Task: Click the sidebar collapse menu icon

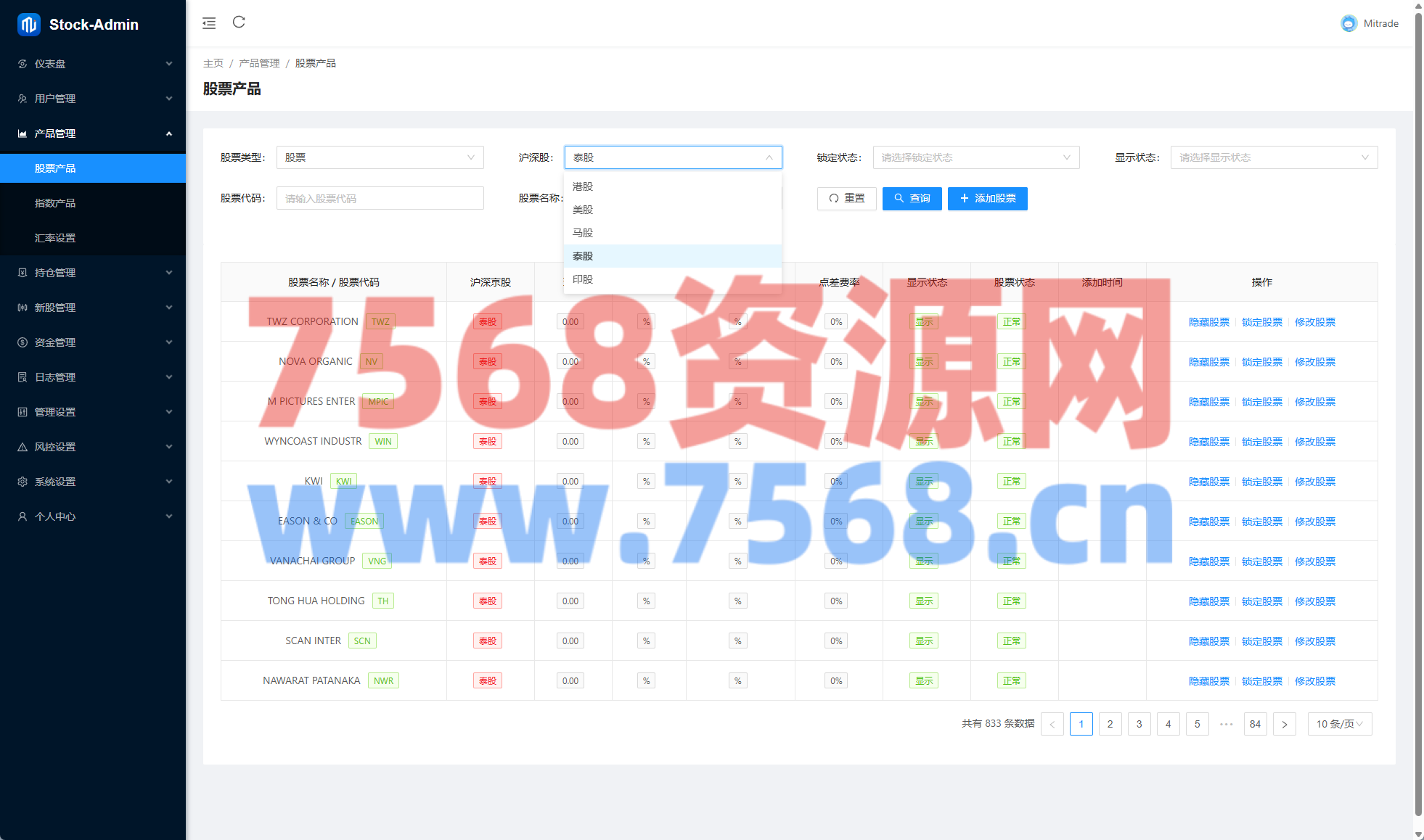Action: point(209,23)
